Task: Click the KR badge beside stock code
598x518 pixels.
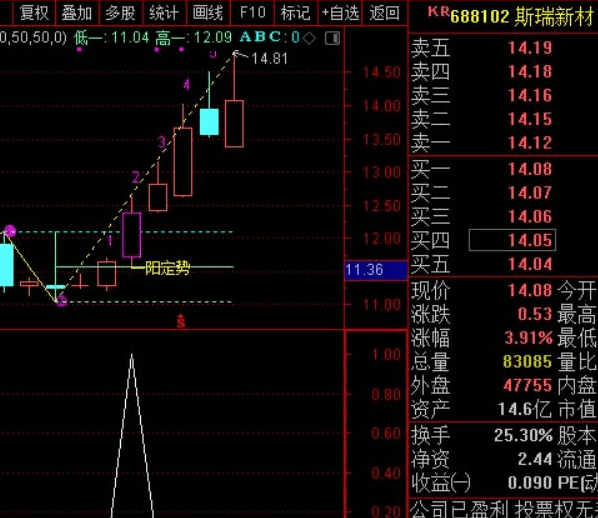Action: (x=439, y=11)
